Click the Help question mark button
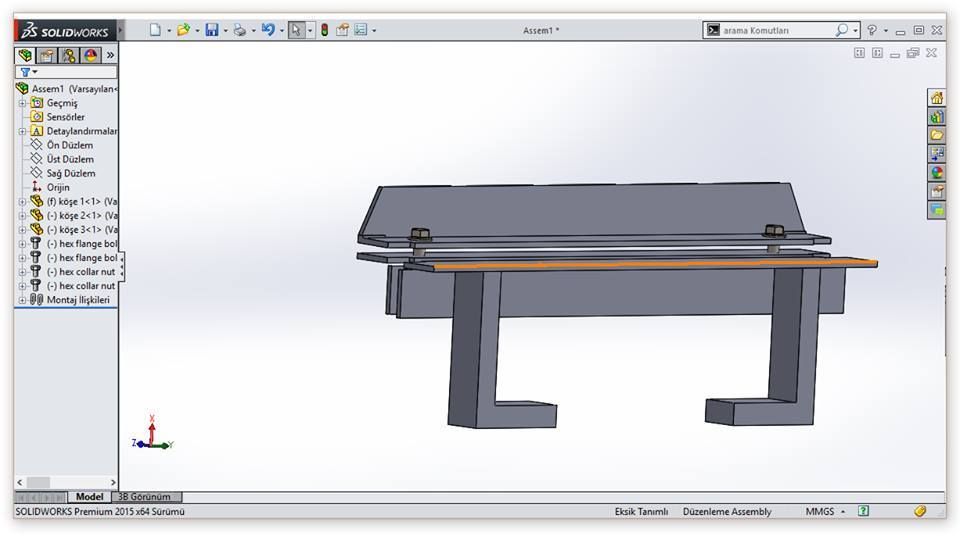The height and width of the screenshot is (536, 960). 872,30
